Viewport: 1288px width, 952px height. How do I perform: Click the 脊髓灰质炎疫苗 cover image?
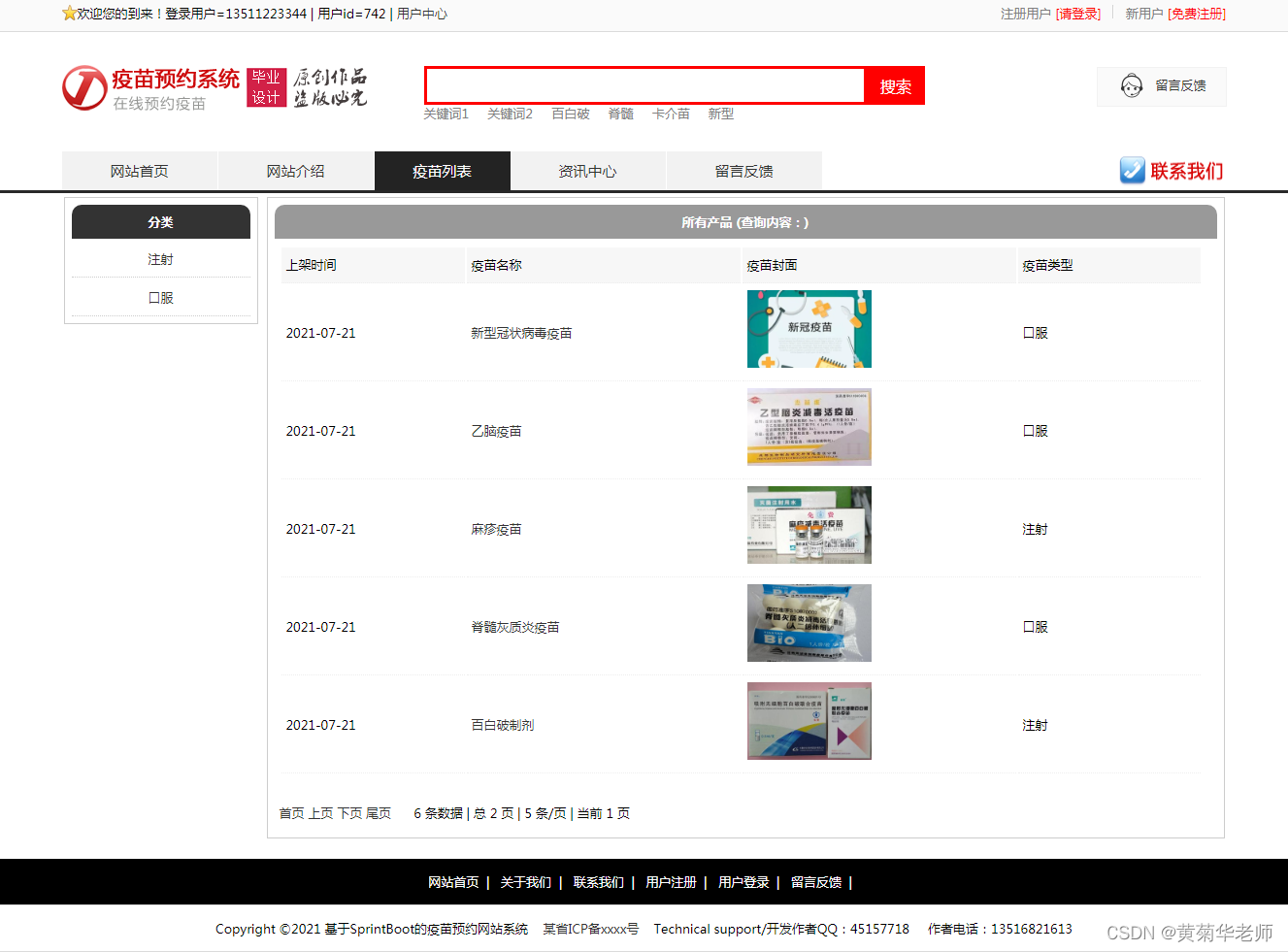pos(809,623)
